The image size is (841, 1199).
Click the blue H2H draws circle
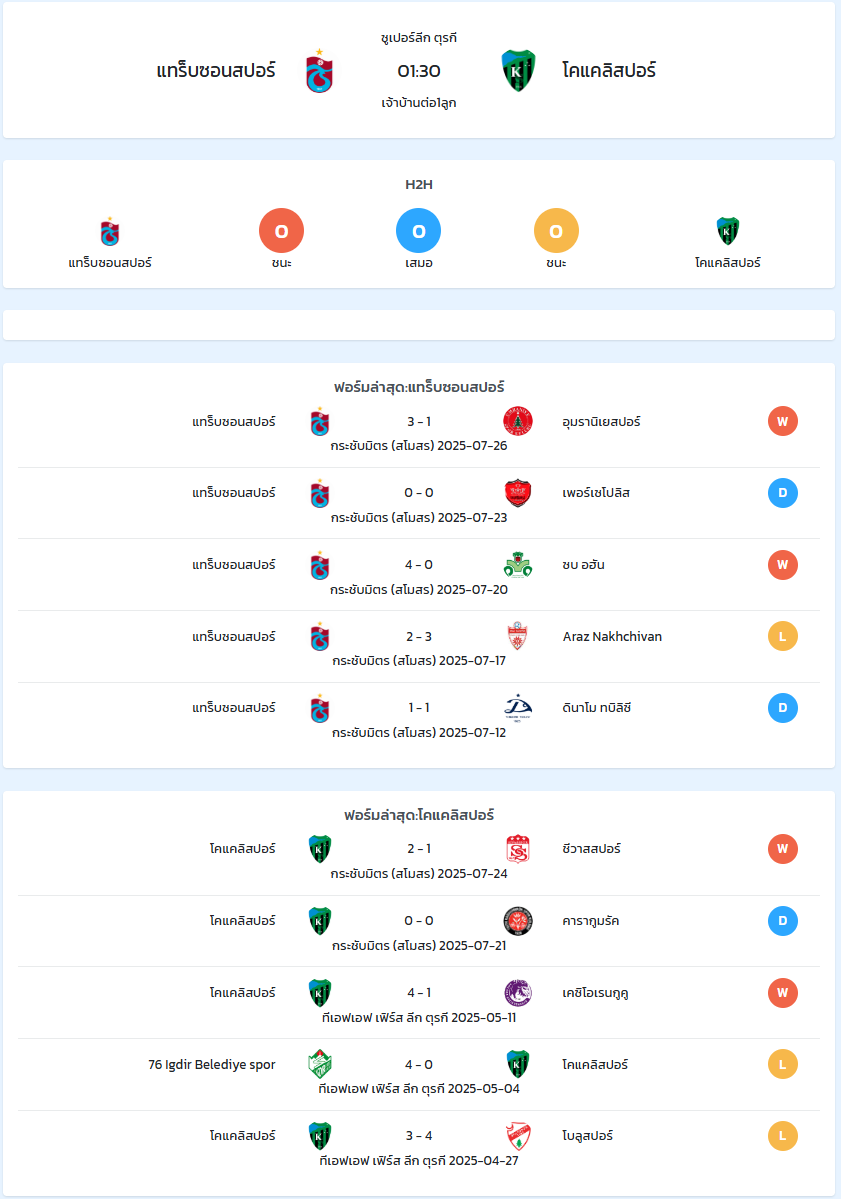coord(419,231)
